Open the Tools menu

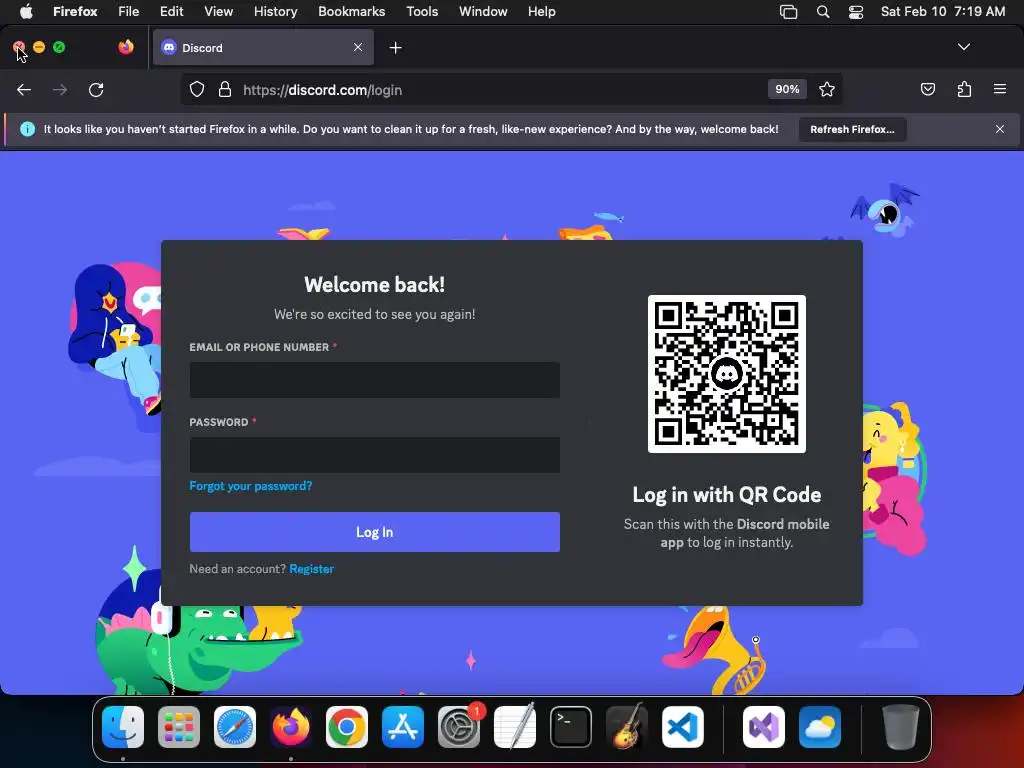[x=422, y=11]
